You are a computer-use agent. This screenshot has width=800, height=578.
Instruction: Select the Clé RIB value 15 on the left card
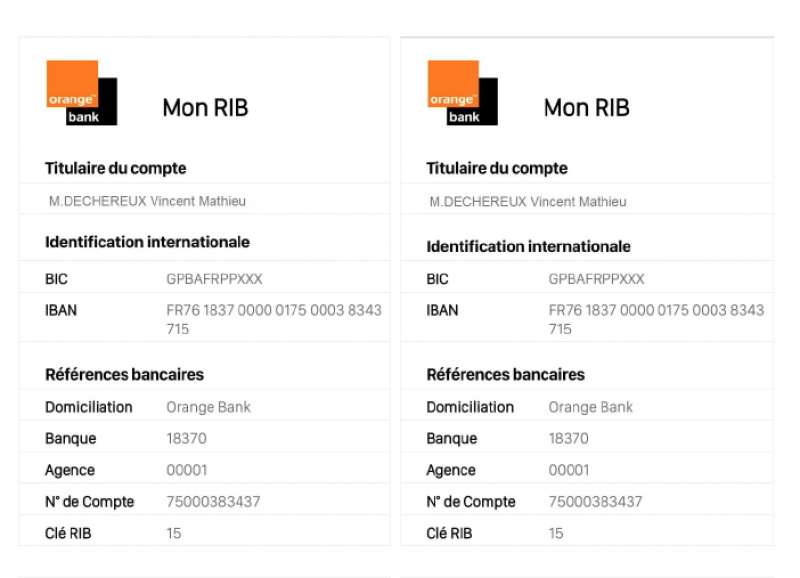(x=174, y=534)
